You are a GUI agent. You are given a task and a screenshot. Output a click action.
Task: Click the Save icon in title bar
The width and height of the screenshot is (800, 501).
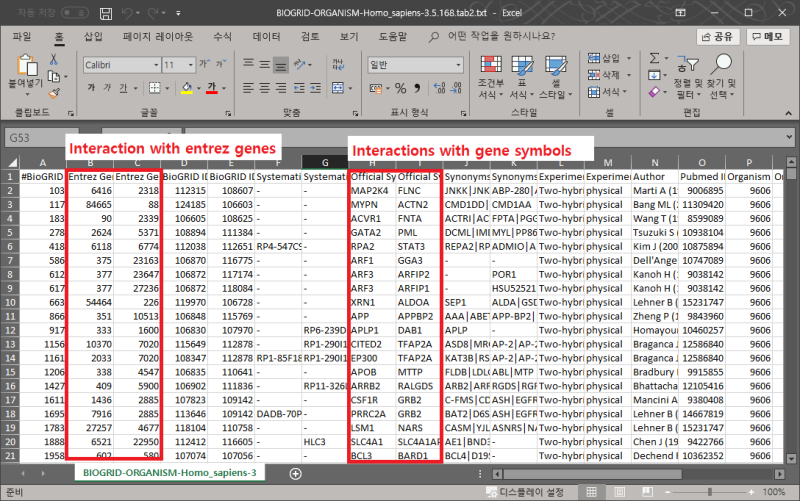click(x=106, y=13)
